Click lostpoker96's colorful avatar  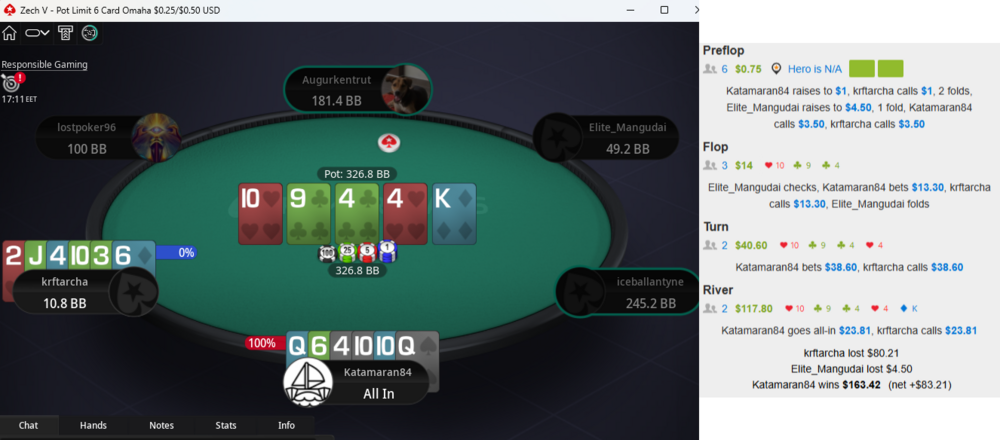(x=156, y=137)
